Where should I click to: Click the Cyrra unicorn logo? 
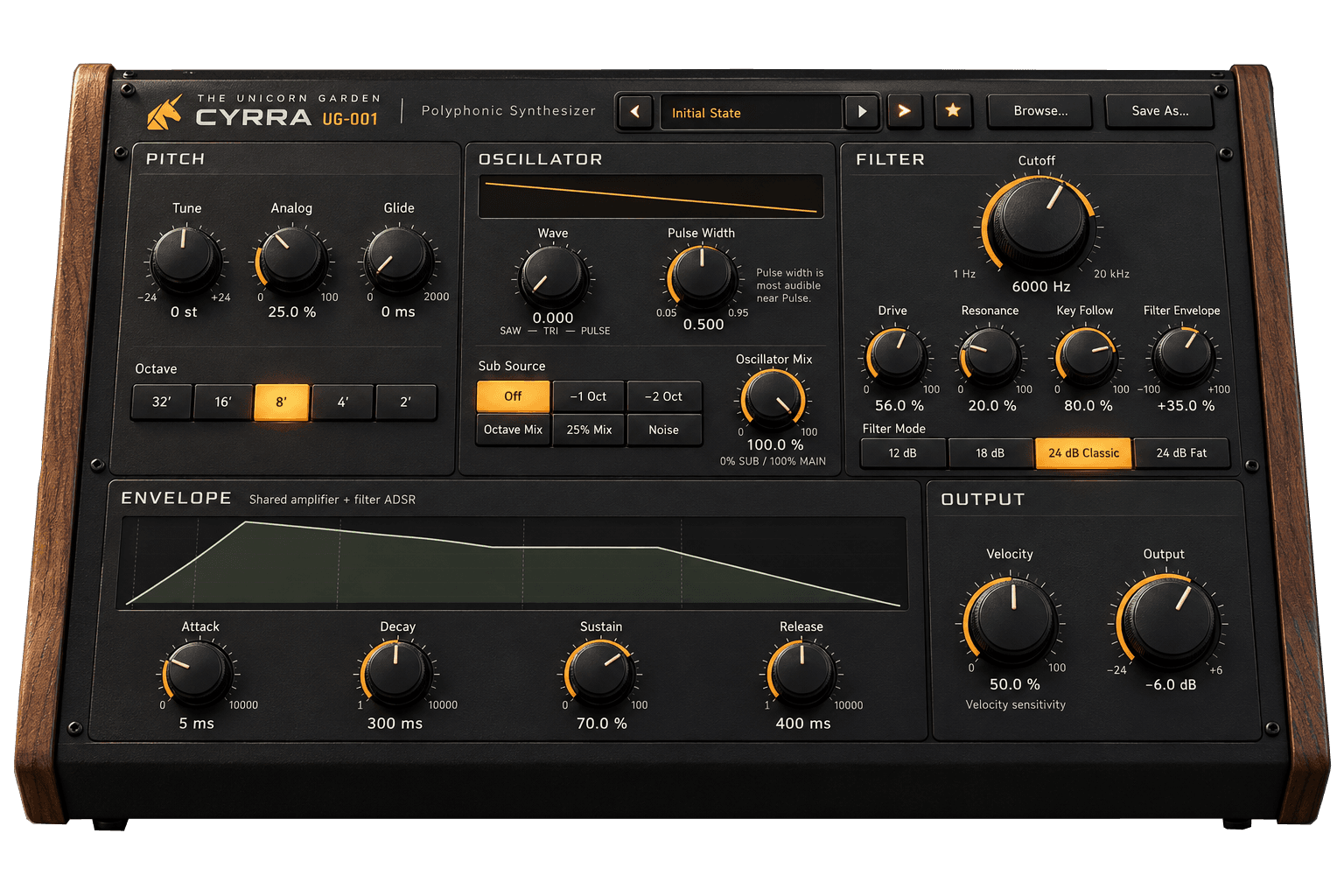click(x=164, y=112)
